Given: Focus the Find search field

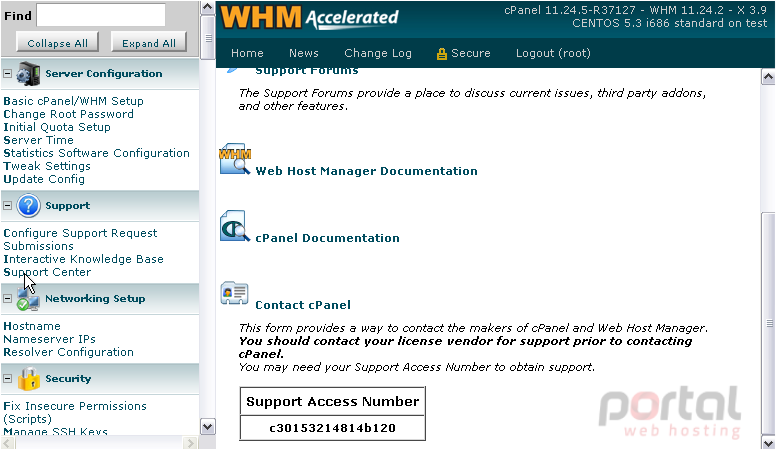Looking at the screenshot, I should pyautogui.click(x=101, y=15).
